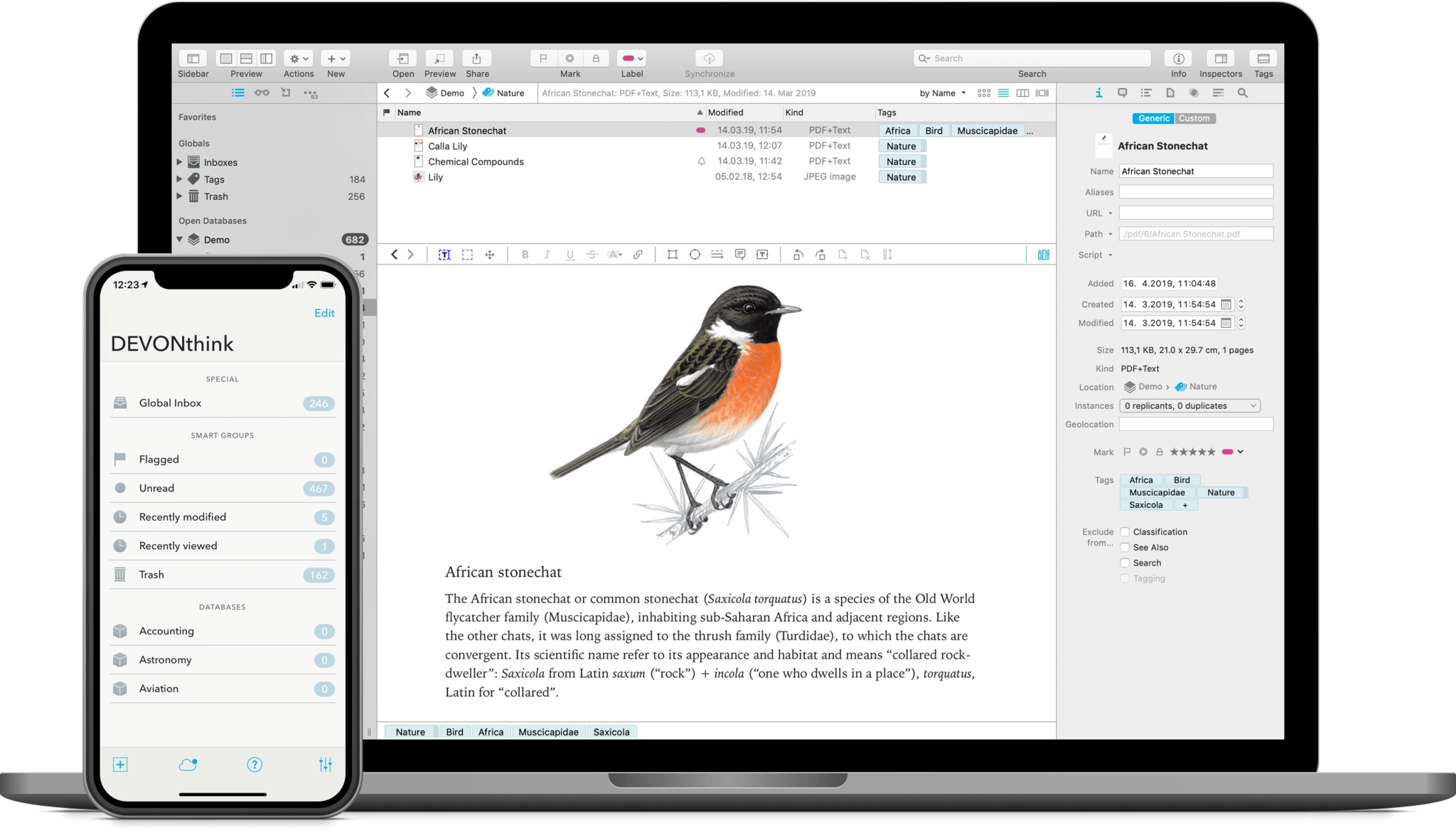The image size is (1456, 833).
Task: Select the text selection tool in PDF toolbar
Action: pos(444,255)
